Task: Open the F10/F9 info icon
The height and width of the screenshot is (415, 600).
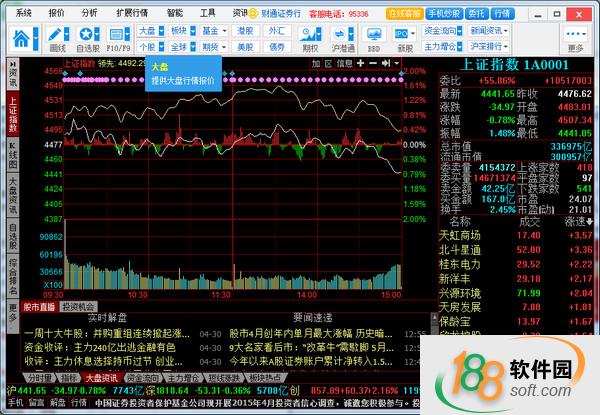Action: [115, 34]
